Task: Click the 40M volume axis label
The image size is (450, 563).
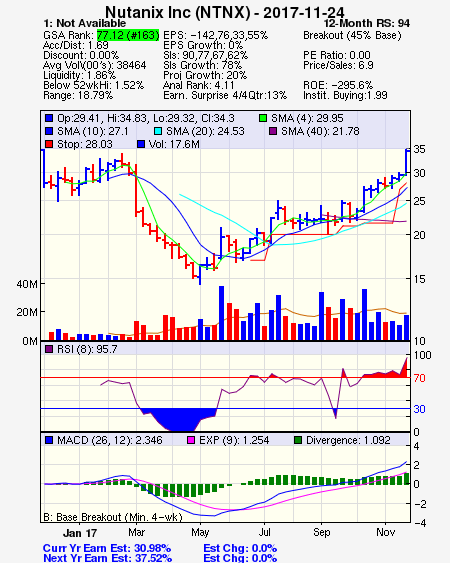Action: pyautogui.click(x=27, y=284)
